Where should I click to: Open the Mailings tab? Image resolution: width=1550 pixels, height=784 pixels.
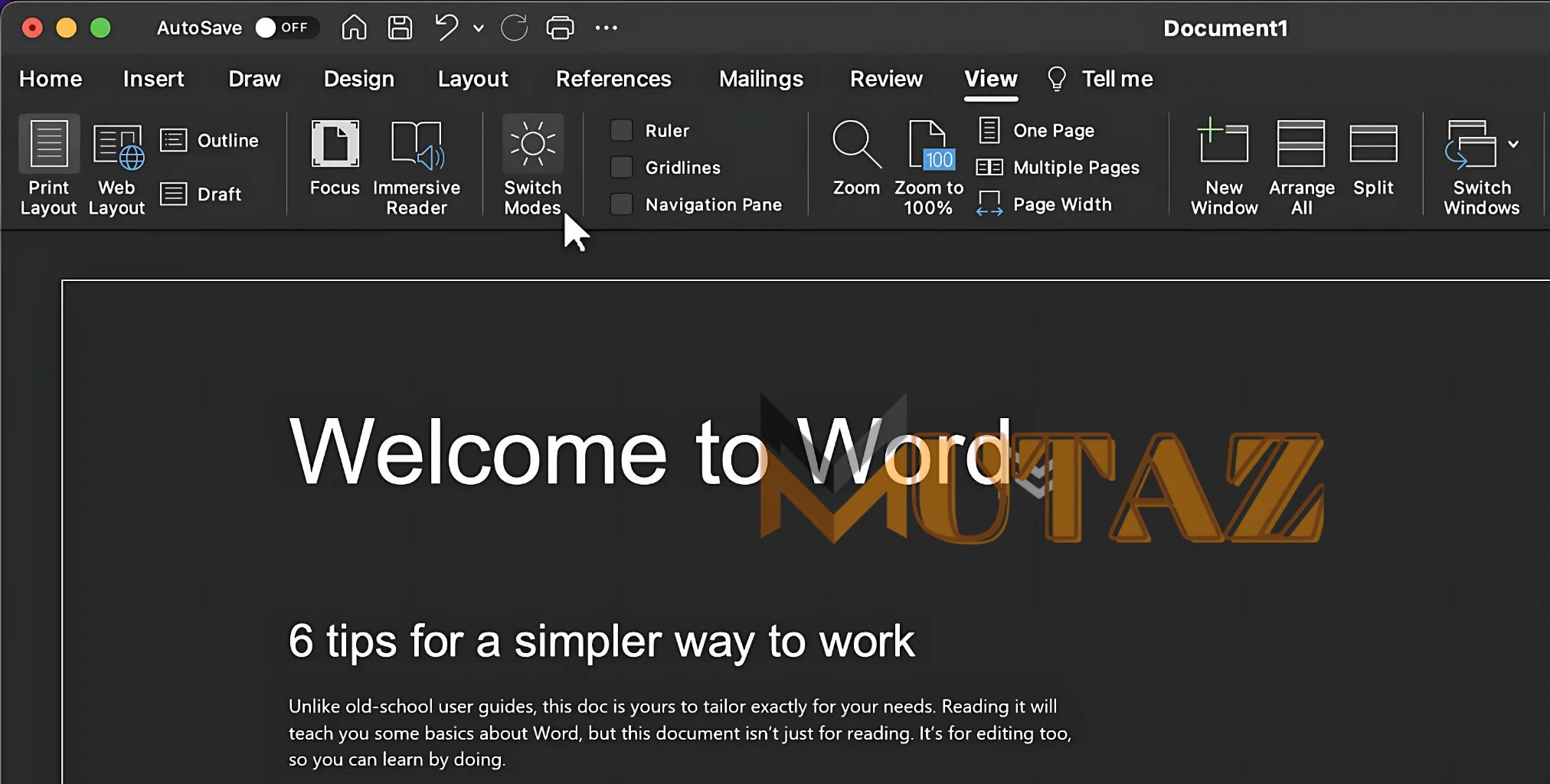click(761, 79)
